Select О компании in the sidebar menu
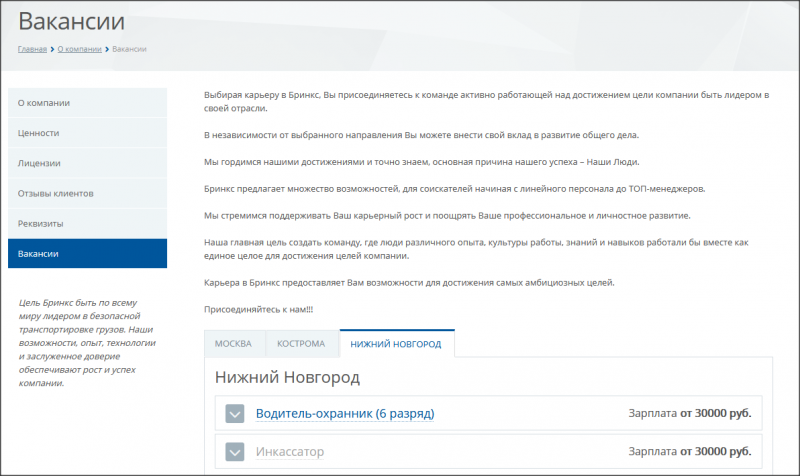The height and width of the screenshot is (476, 800). pyautogui.click(x=87, y=103)
